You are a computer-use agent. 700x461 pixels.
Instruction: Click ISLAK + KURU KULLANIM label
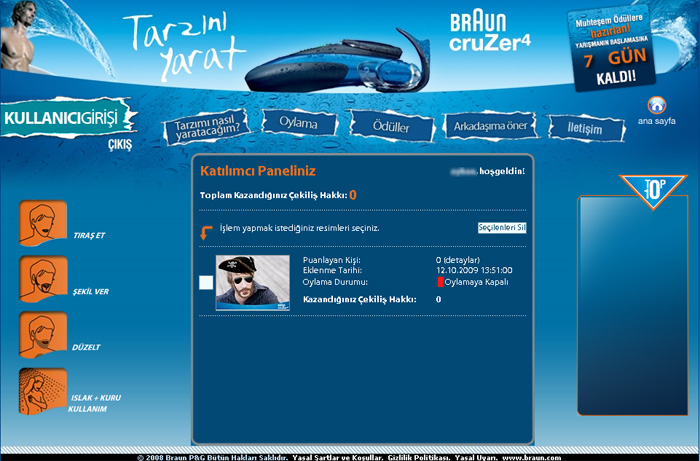click(95, 403)
